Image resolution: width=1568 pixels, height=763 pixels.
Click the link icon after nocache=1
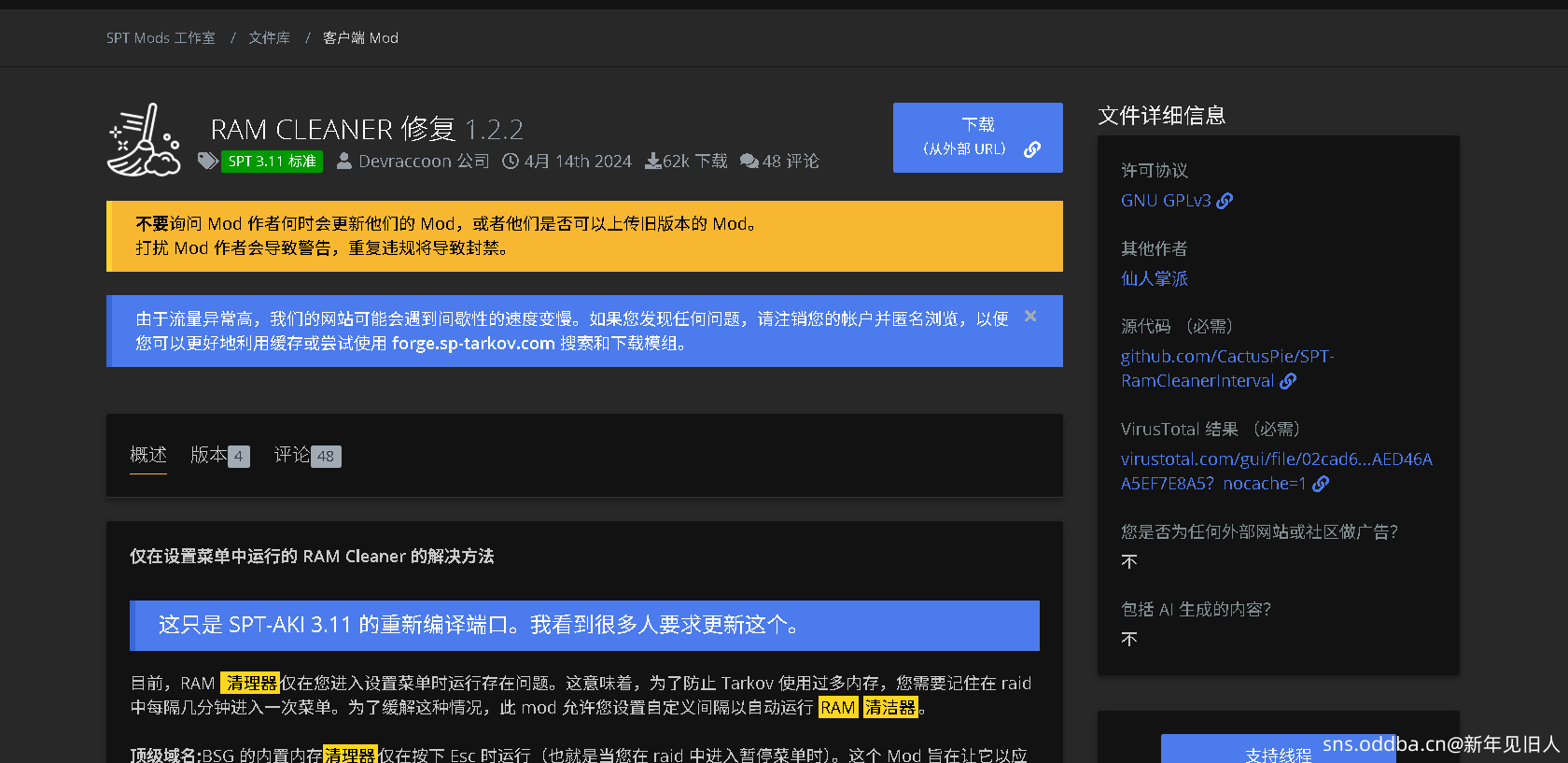coord(1321,483)
